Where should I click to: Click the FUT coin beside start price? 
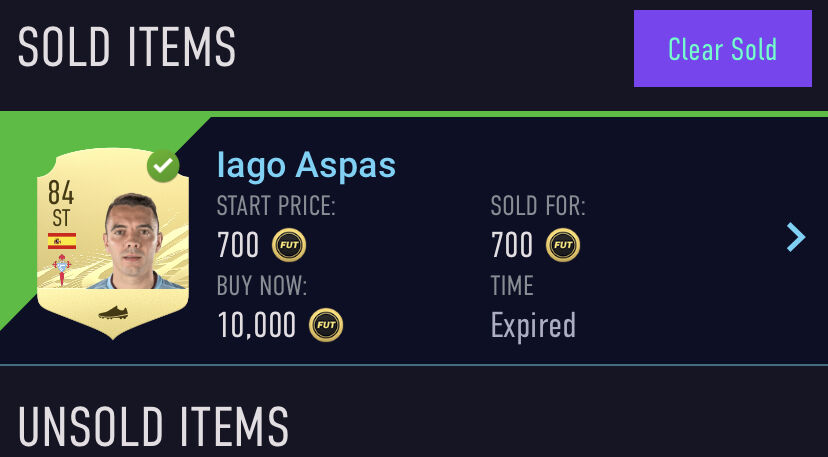click(289, 245)
